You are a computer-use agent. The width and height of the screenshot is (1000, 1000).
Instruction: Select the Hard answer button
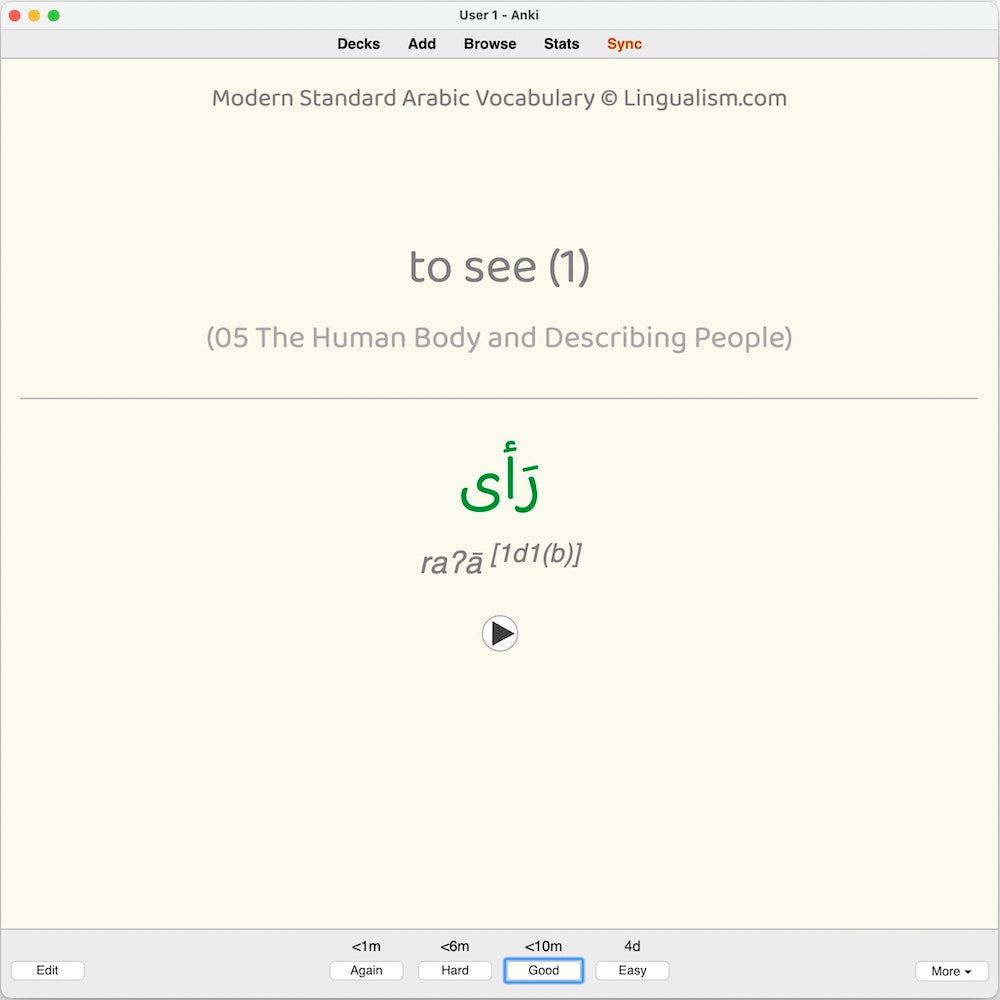pyautogui.click(x=455, y=970)
